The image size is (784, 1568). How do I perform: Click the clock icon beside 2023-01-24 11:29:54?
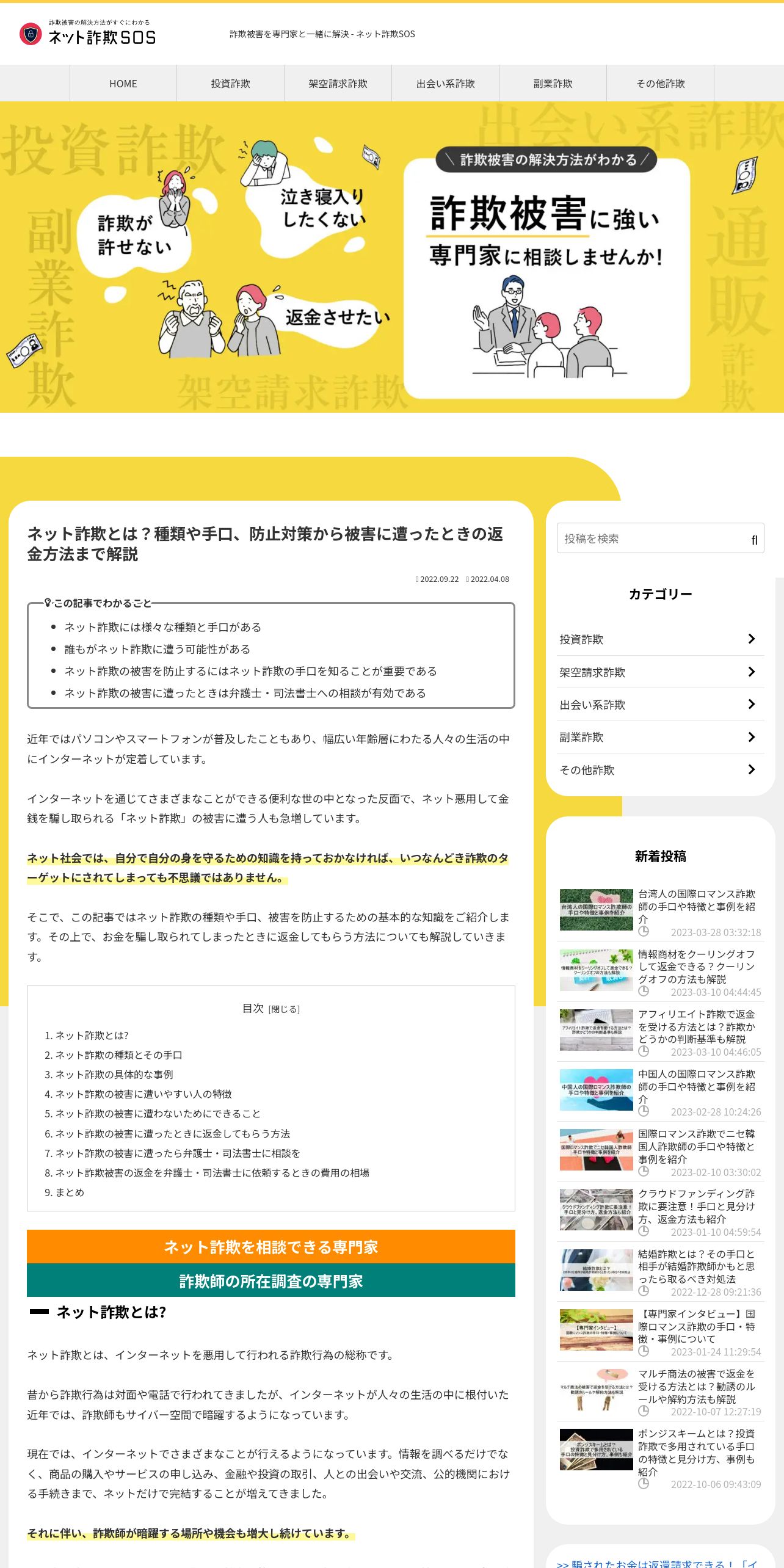click(x=644, y=1351)
